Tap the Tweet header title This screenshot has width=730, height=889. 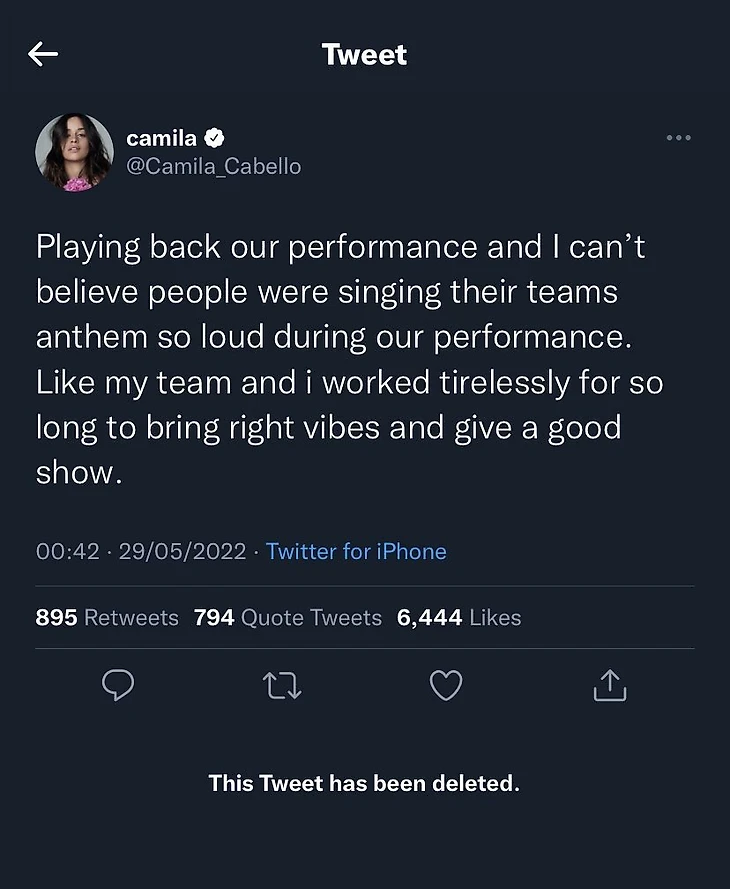[364, 54]
